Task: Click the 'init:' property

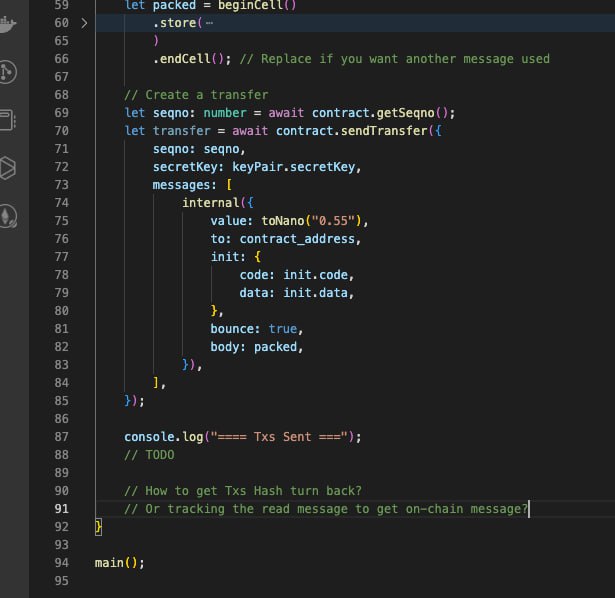Action: coord(228,257)
